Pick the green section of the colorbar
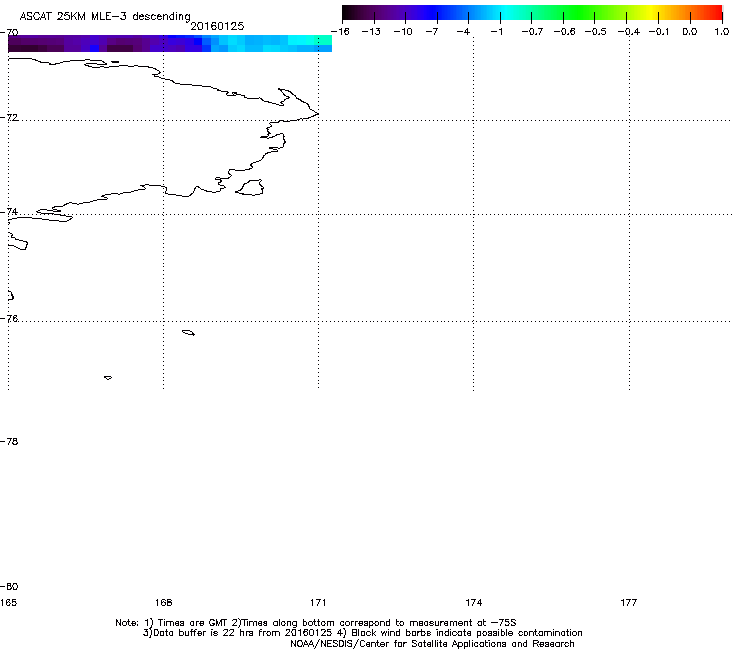This screenshot has height=650, width=740. click(580, 12)
